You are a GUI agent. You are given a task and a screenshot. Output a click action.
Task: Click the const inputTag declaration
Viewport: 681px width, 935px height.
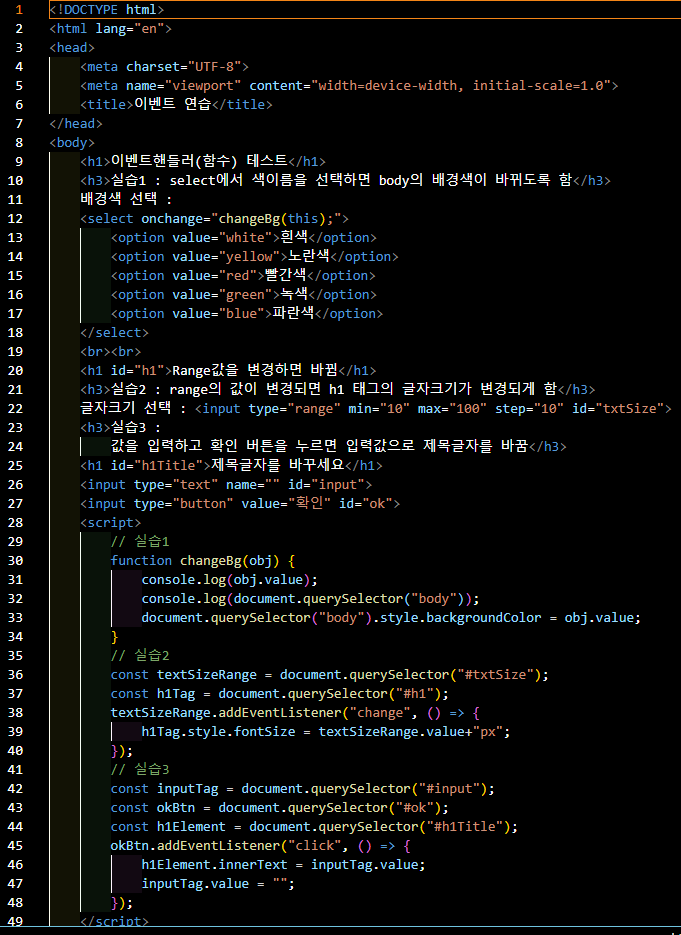coord(303,789)
